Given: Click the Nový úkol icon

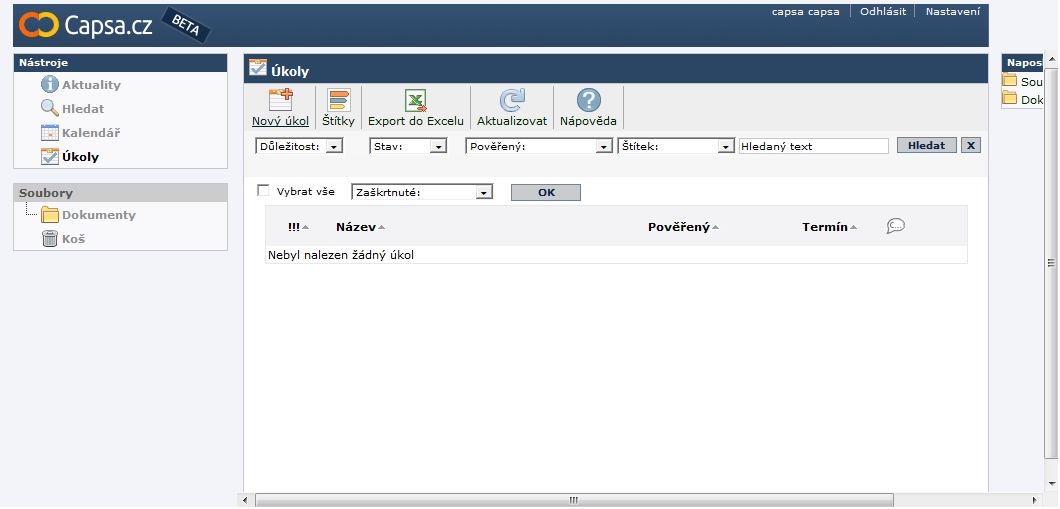Looking at the screenshot, I should click(x=280, y=101).
